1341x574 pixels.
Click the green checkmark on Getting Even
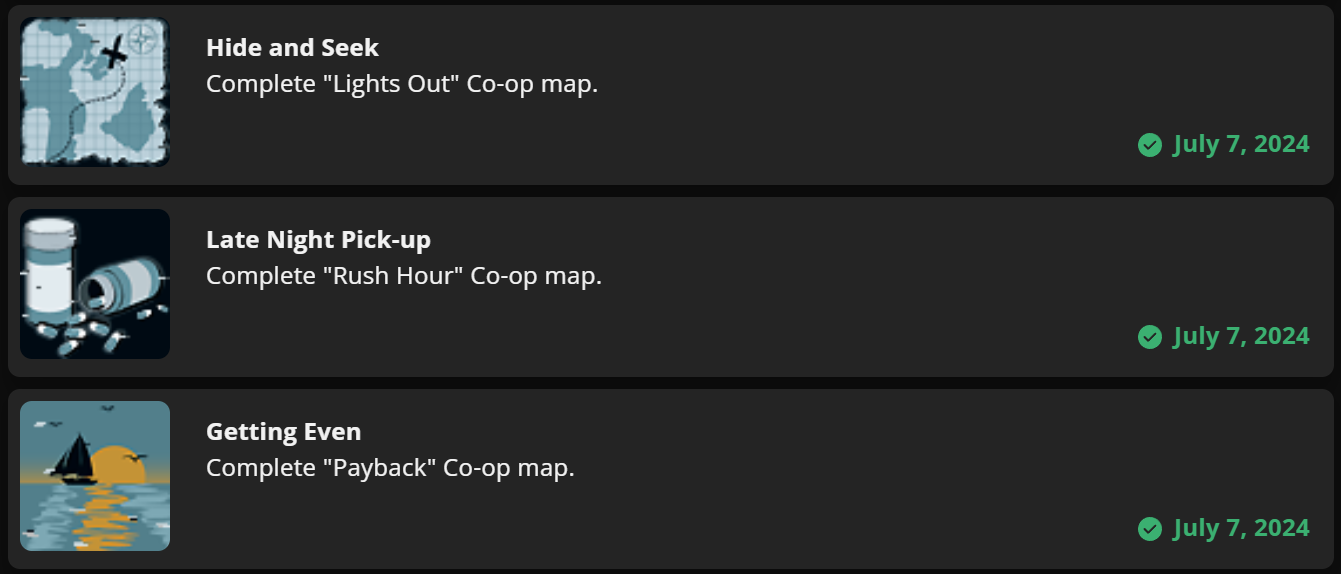1149,529
